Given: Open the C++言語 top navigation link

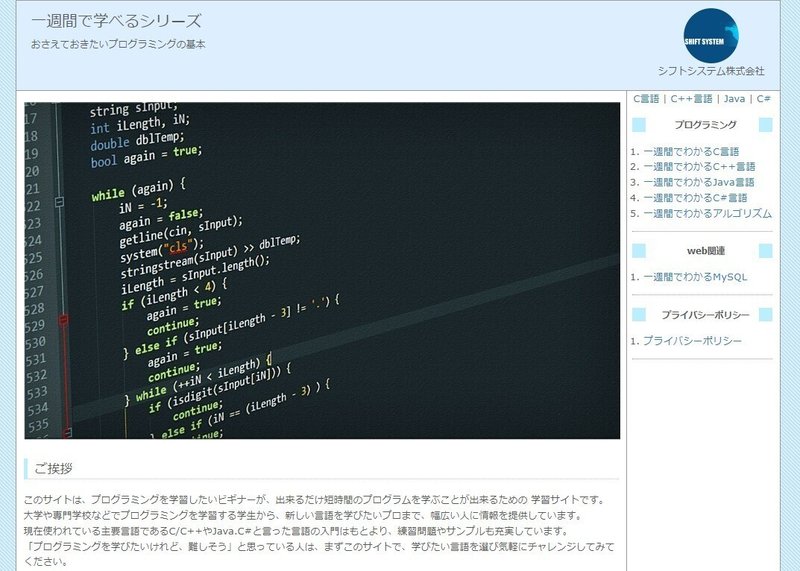Looking at the screenshot, I should [x=691, y=99].
